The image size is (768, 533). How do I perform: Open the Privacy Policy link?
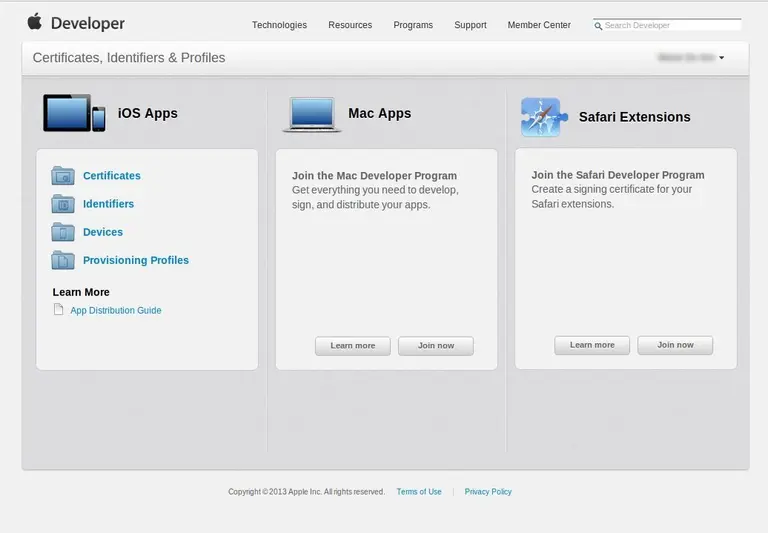488,491
